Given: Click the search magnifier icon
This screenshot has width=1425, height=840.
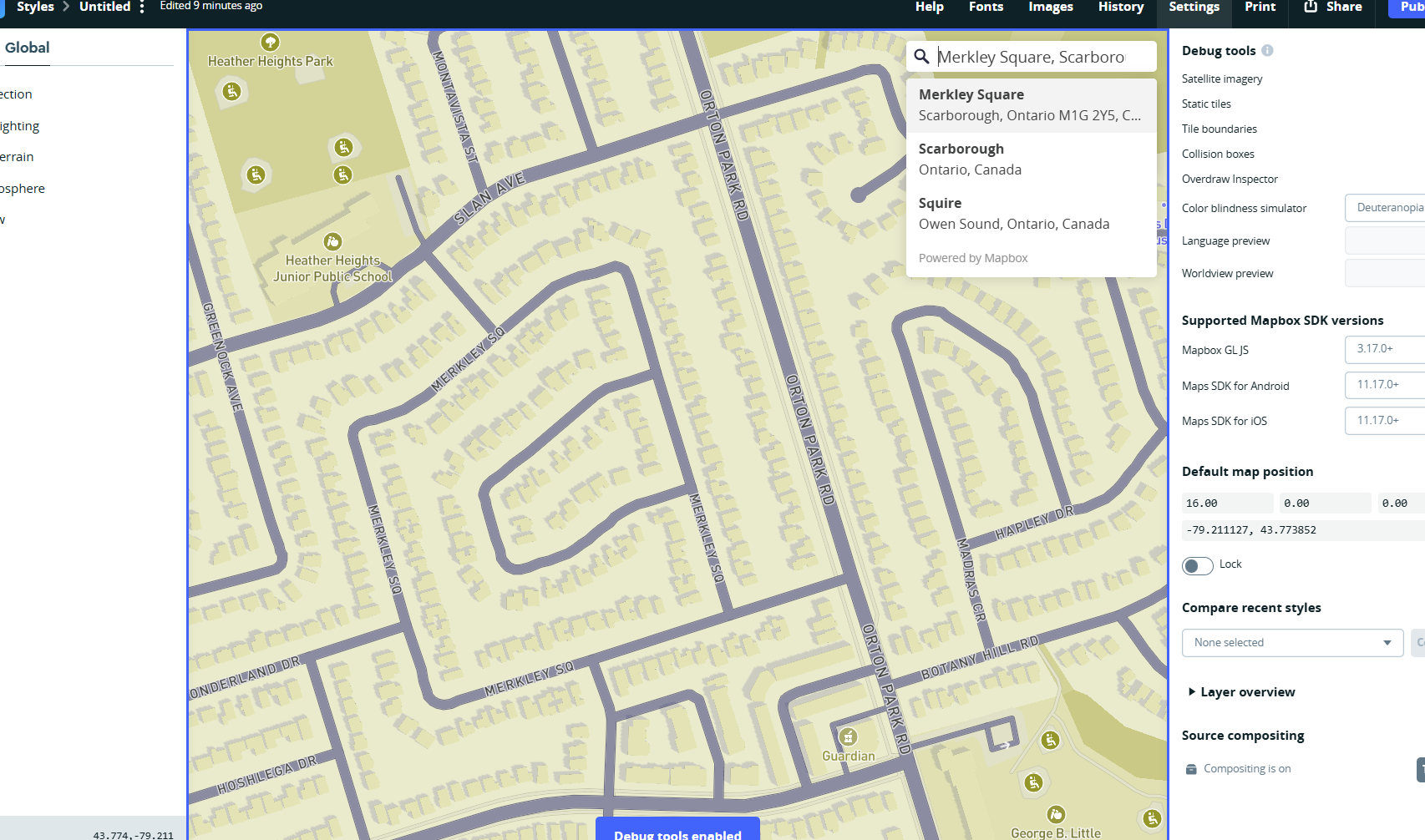Looking at the screenshot, I should pyautogui.click(x=921, y=57).
